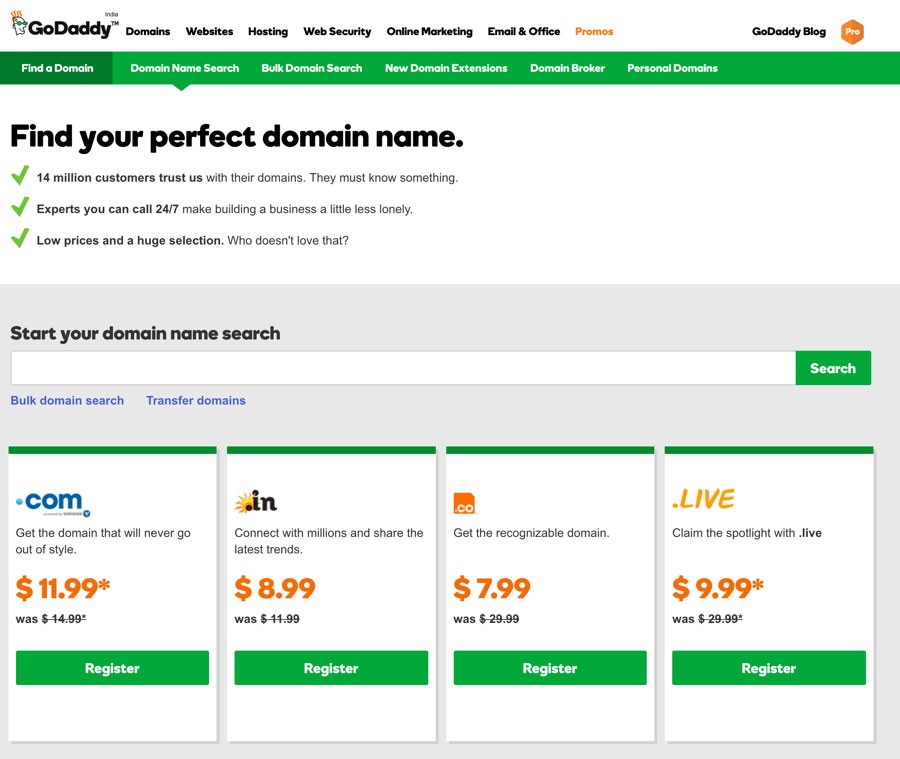Screen dimensions: 900x759
Task: Register the .com domain
Action: click(112, 667)
